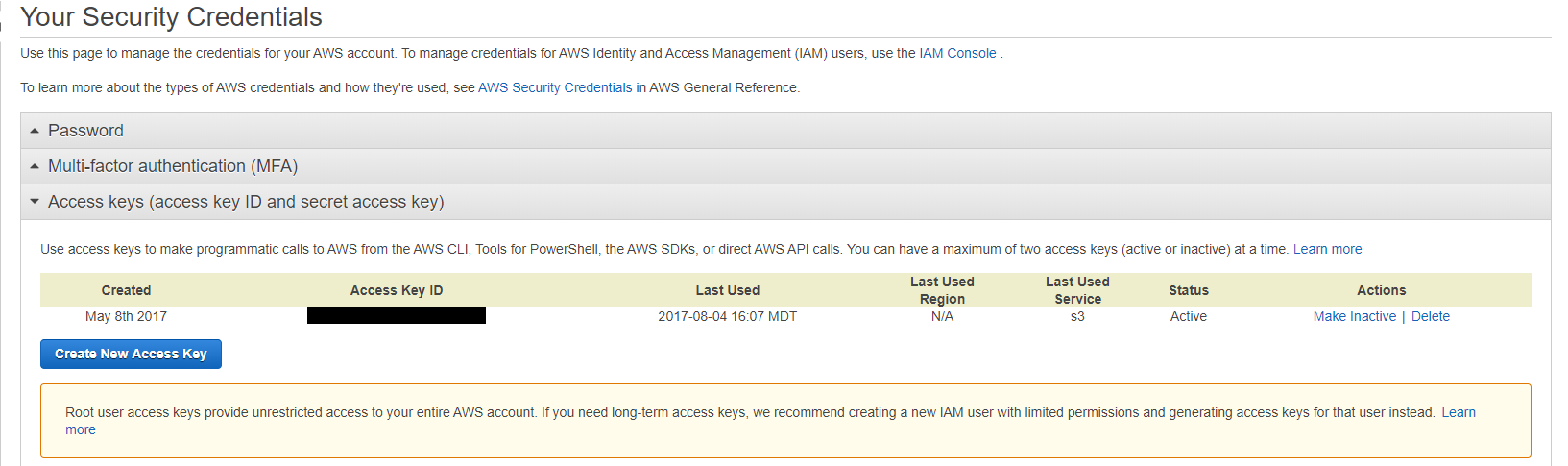Click Learn more after access keys description

[x=1327, y=249]
